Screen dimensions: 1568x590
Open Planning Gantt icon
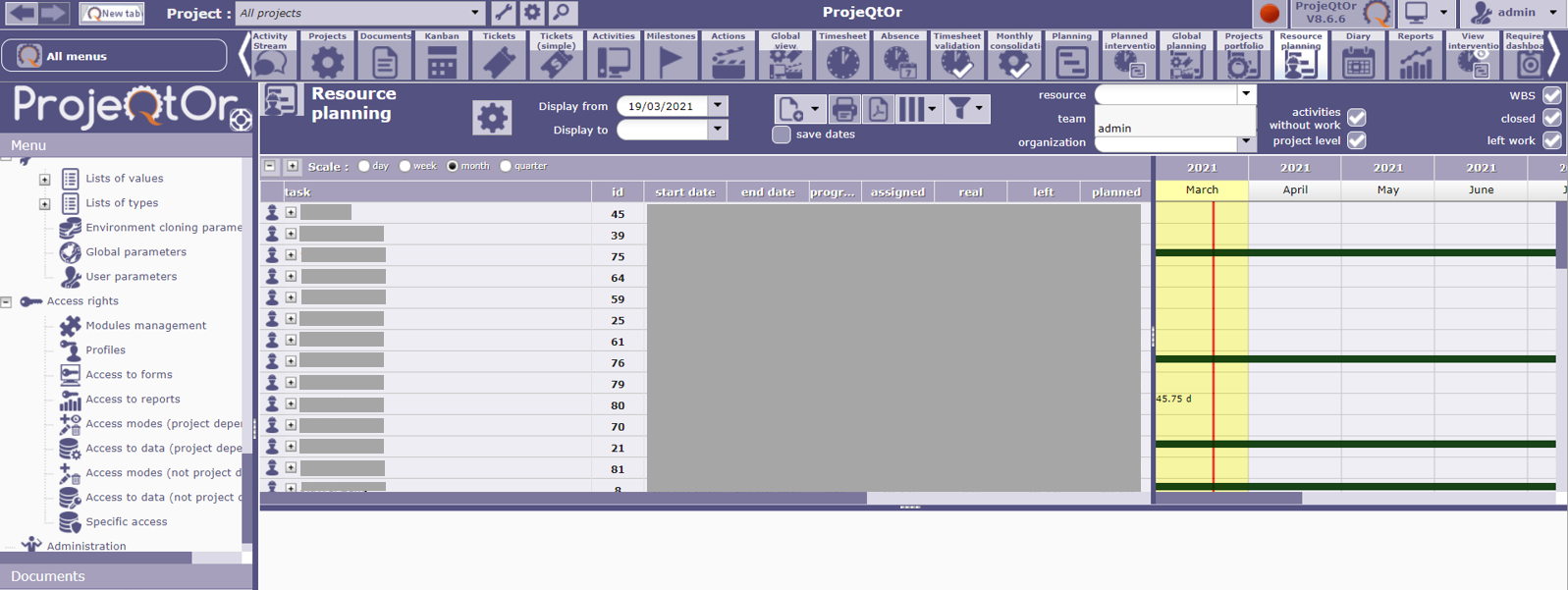point(1071,56)
